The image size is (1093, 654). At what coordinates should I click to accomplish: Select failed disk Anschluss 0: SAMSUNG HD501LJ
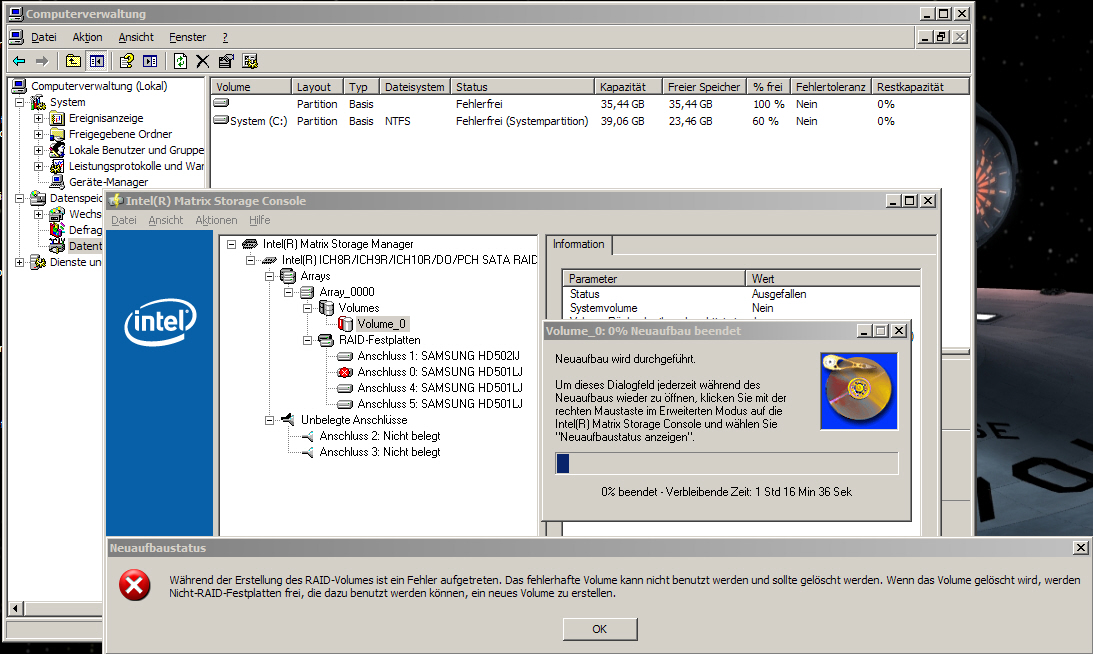(x=439, y=372)
